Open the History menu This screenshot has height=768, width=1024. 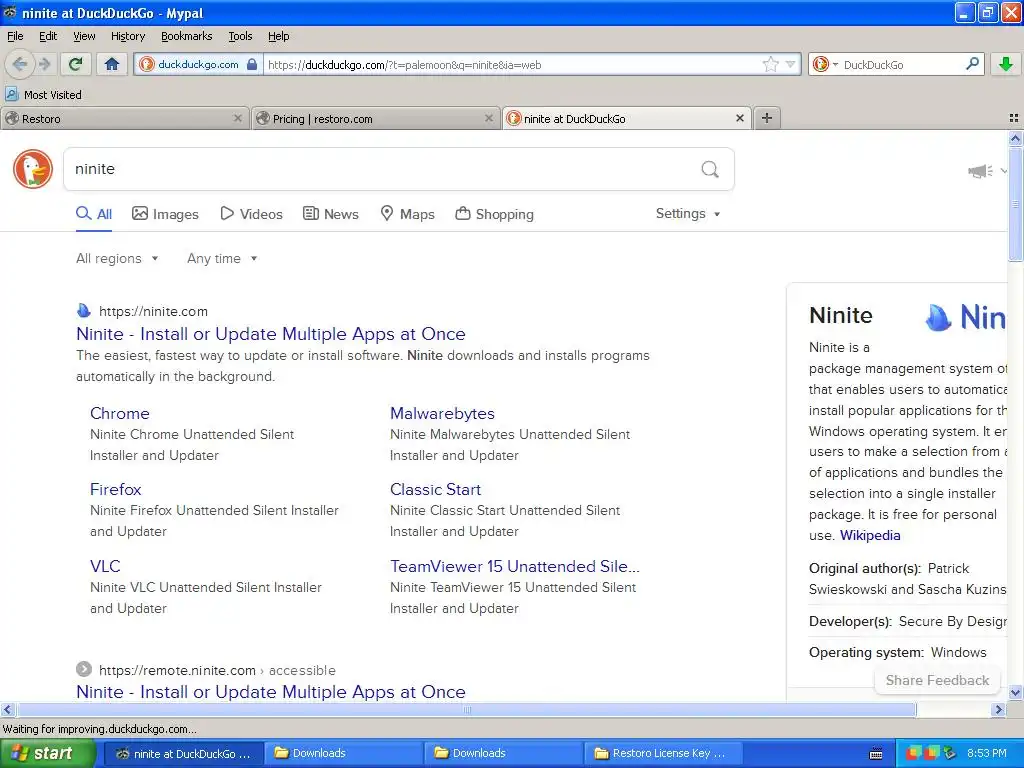tap(127, 36)
